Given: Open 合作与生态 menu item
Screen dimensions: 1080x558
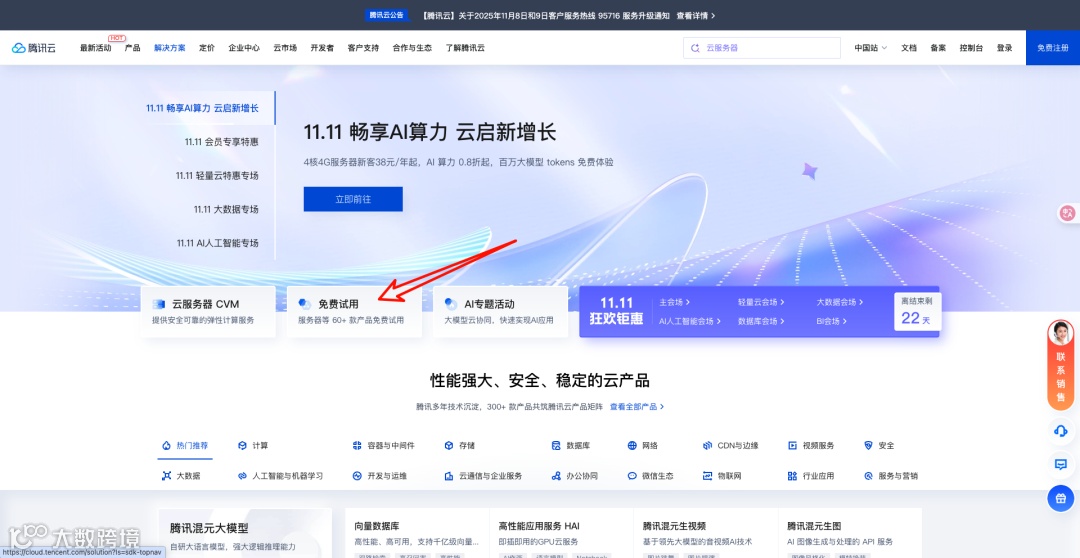Looking at the screenshot, I should (x=412, y=48).
